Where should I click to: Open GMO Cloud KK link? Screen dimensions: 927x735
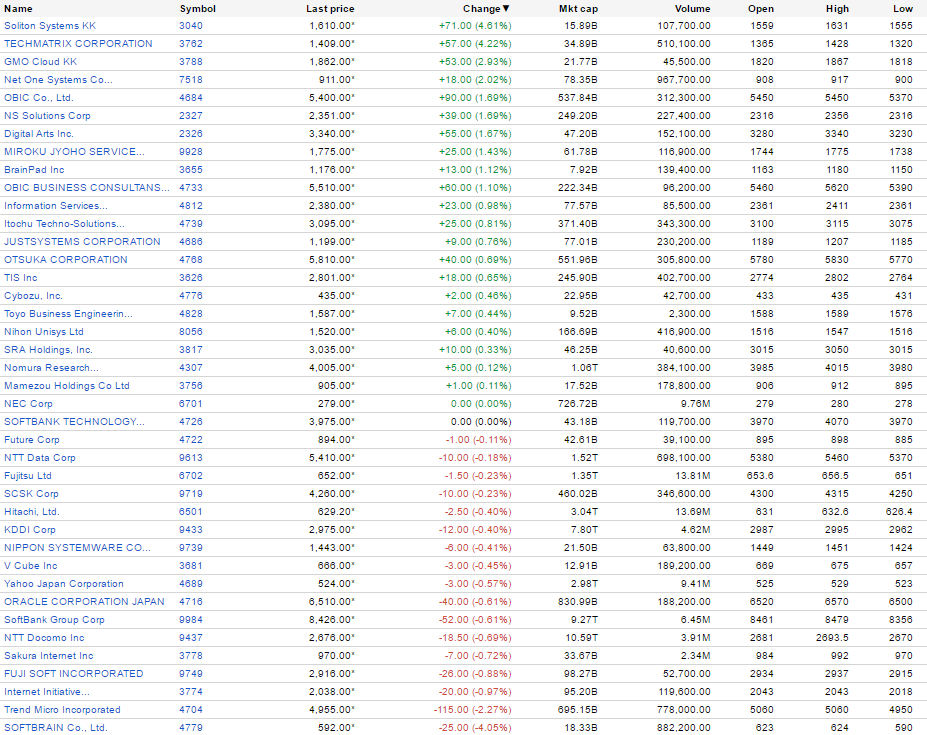40,62
